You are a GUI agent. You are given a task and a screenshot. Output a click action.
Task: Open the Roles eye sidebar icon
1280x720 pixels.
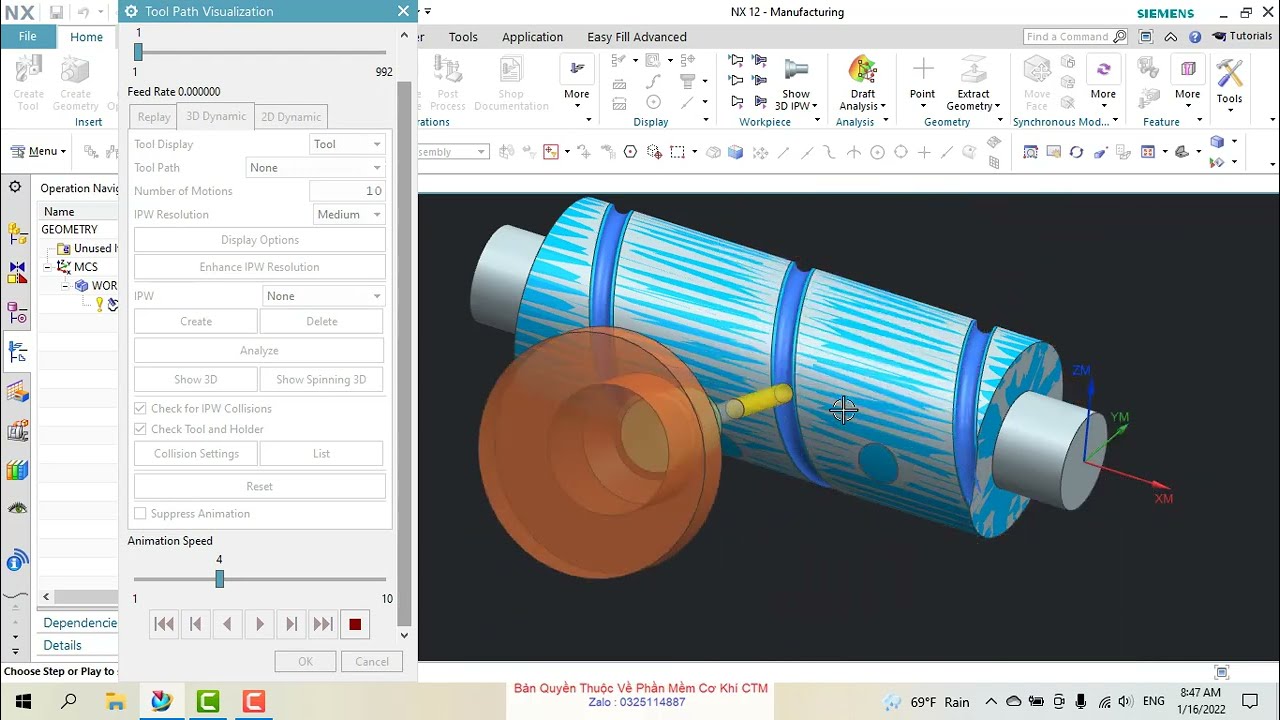(17, 508)
